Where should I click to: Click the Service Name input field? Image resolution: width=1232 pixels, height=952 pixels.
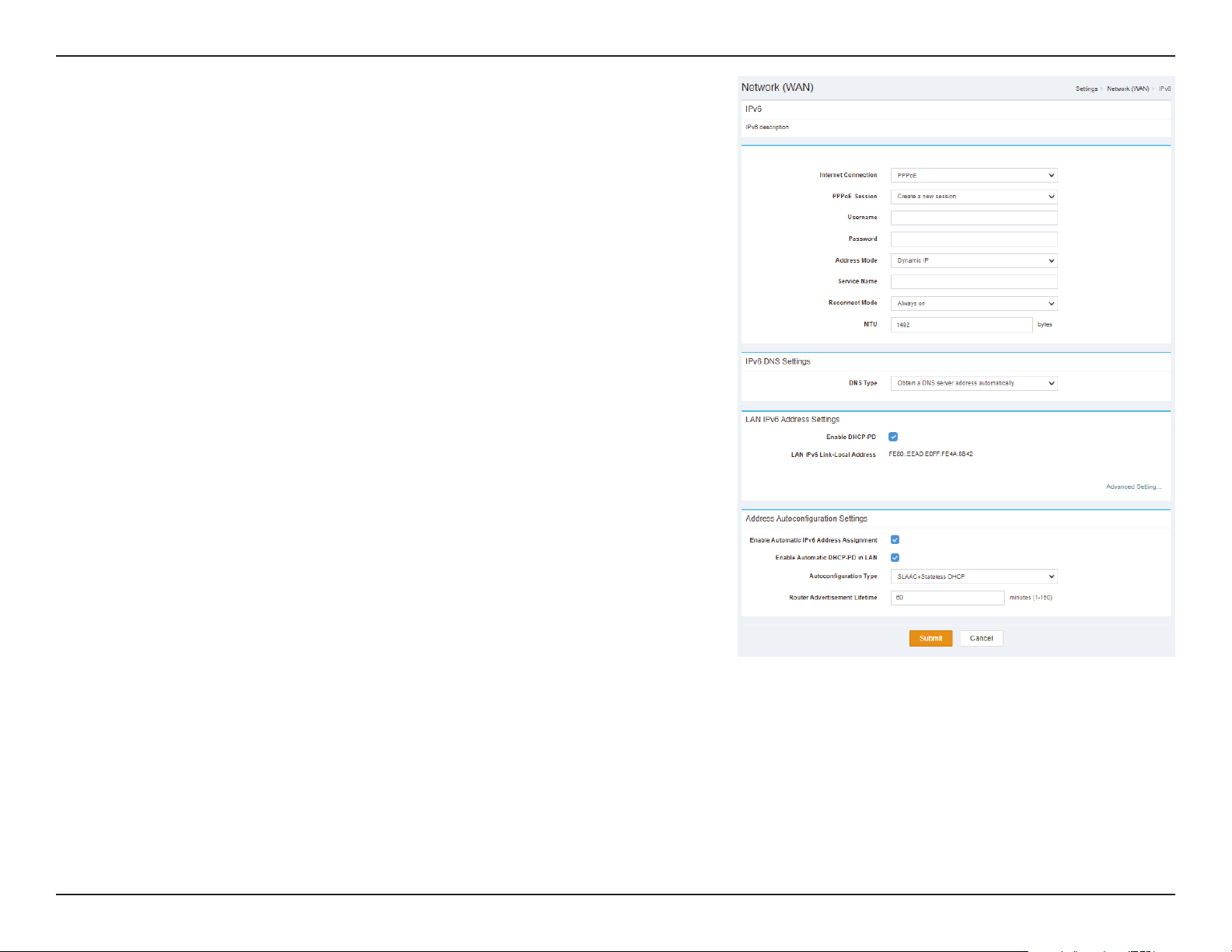[974, 282]
